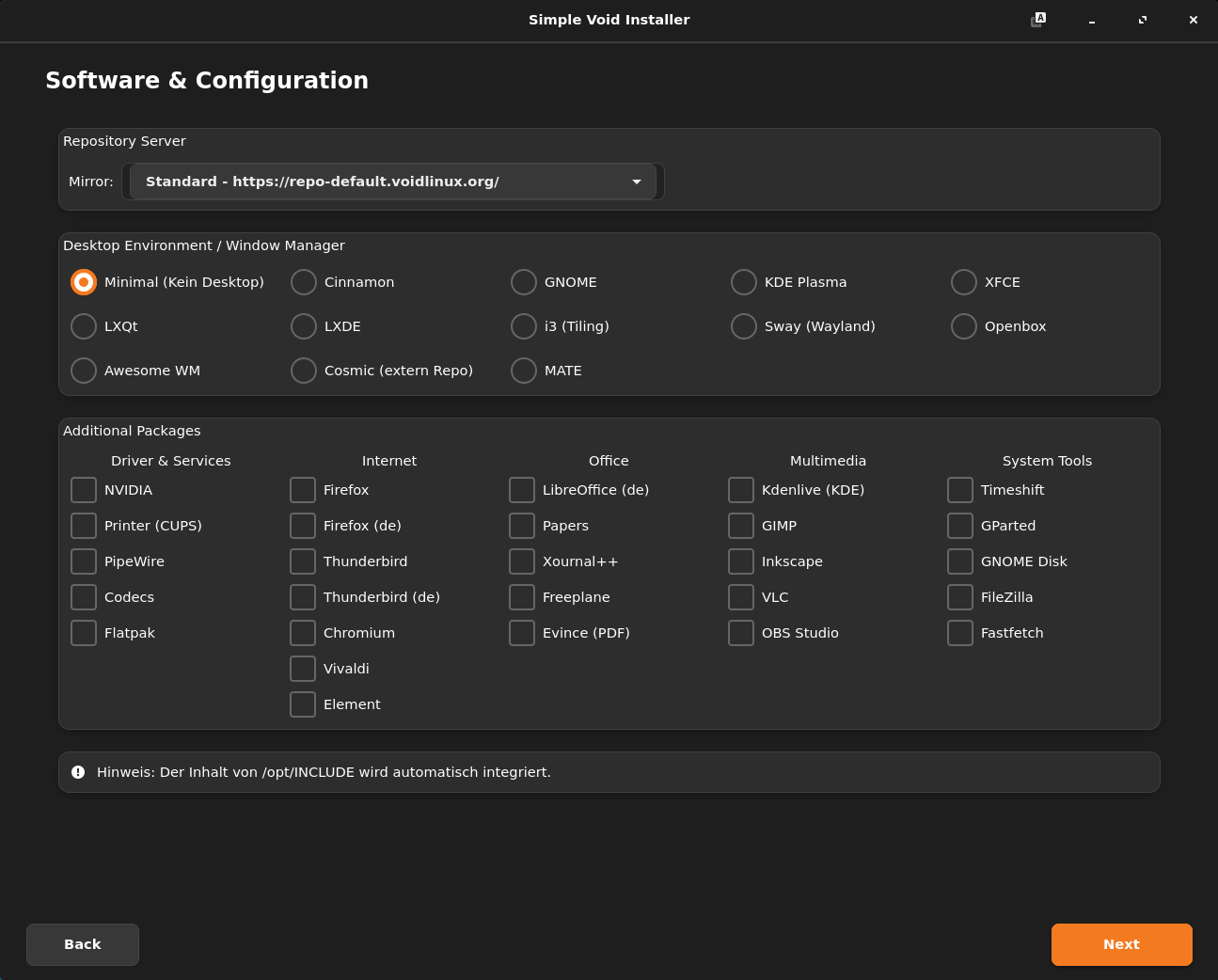
Task: Go back with the Back button
Action: tap(83, 944)
